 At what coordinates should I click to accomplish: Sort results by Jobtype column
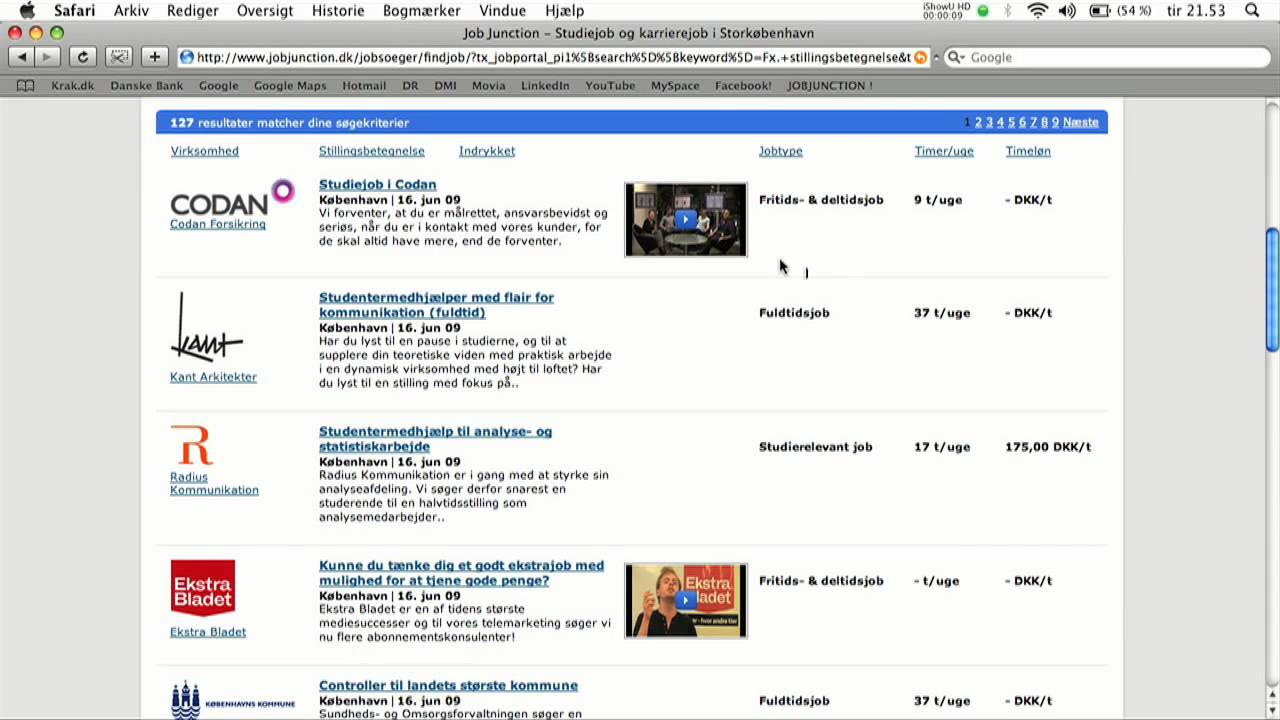click(x=781, y=151)
